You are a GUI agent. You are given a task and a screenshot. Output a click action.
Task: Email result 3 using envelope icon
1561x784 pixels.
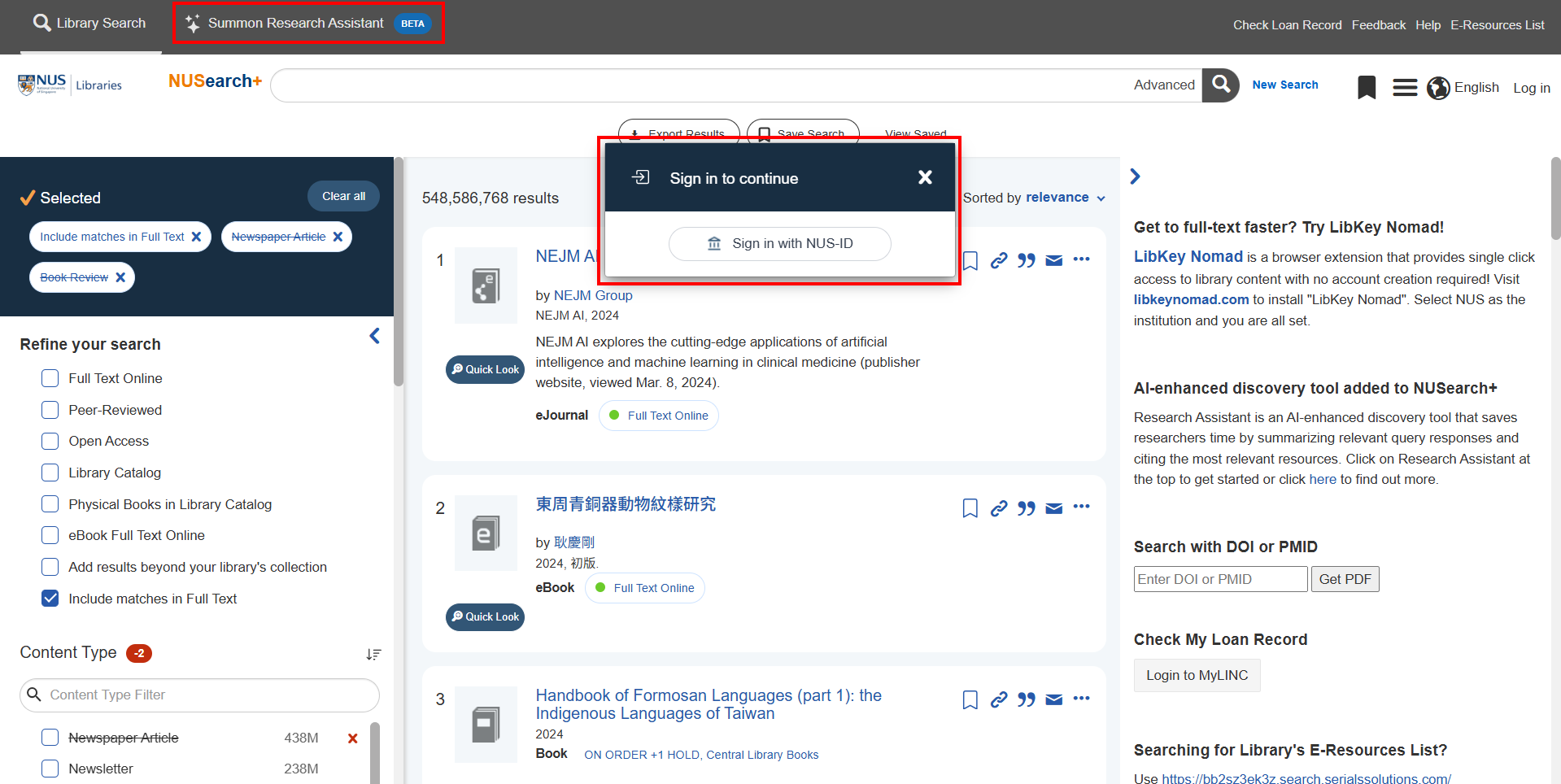(1054, 699)
